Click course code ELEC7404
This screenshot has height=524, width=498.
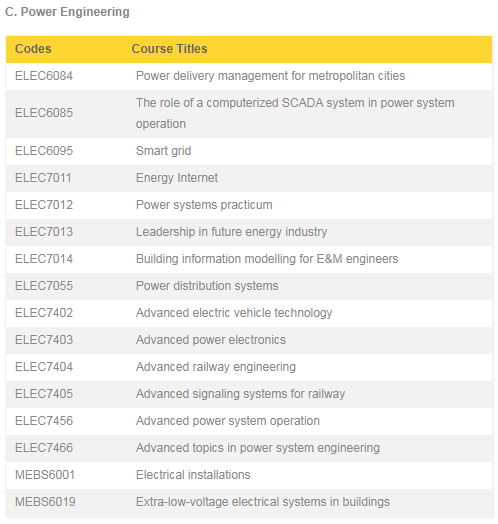44,367
